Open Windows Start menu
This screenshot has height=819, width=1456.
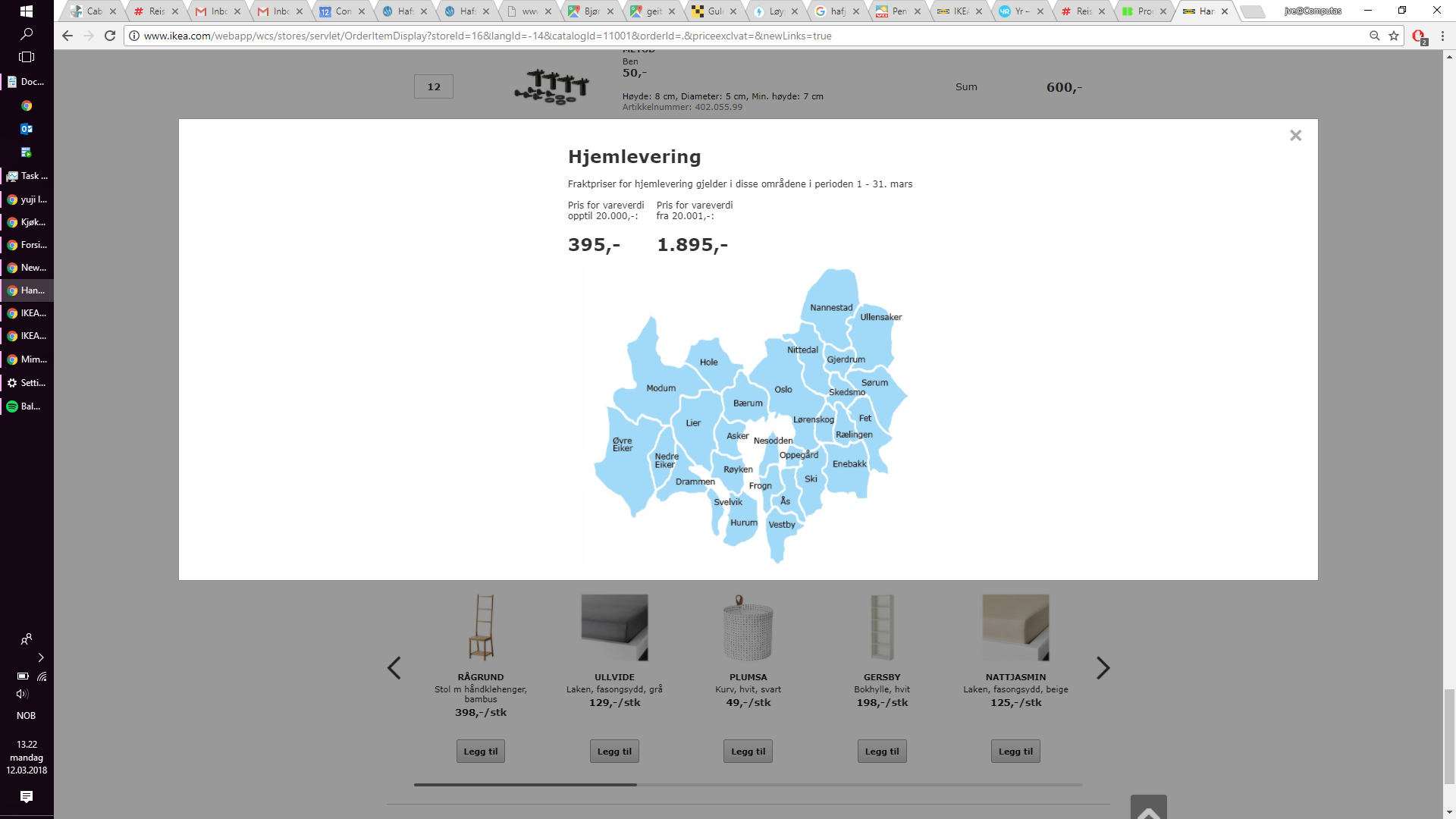27,11
